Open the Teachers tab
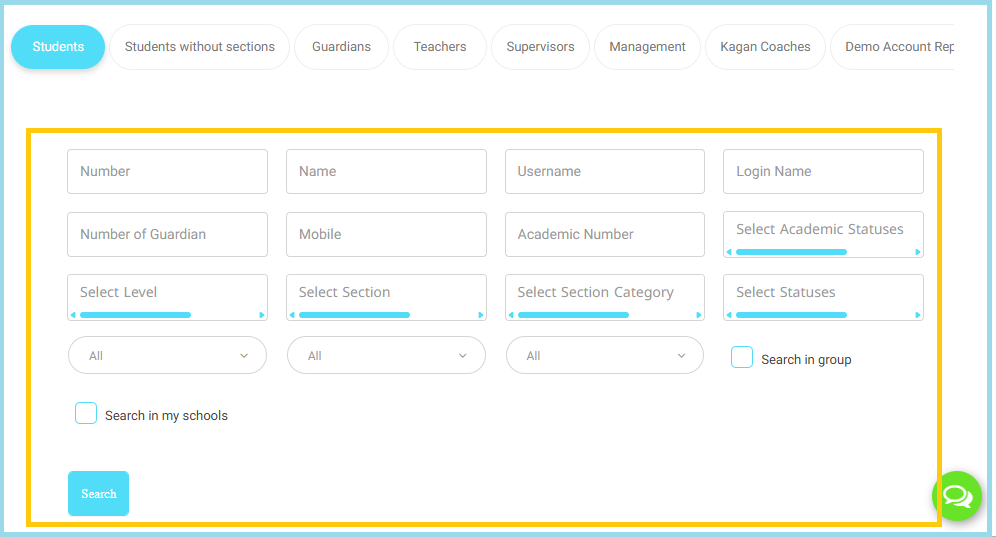The height and width of the screenshot is (537, 996). pos(440,47)
